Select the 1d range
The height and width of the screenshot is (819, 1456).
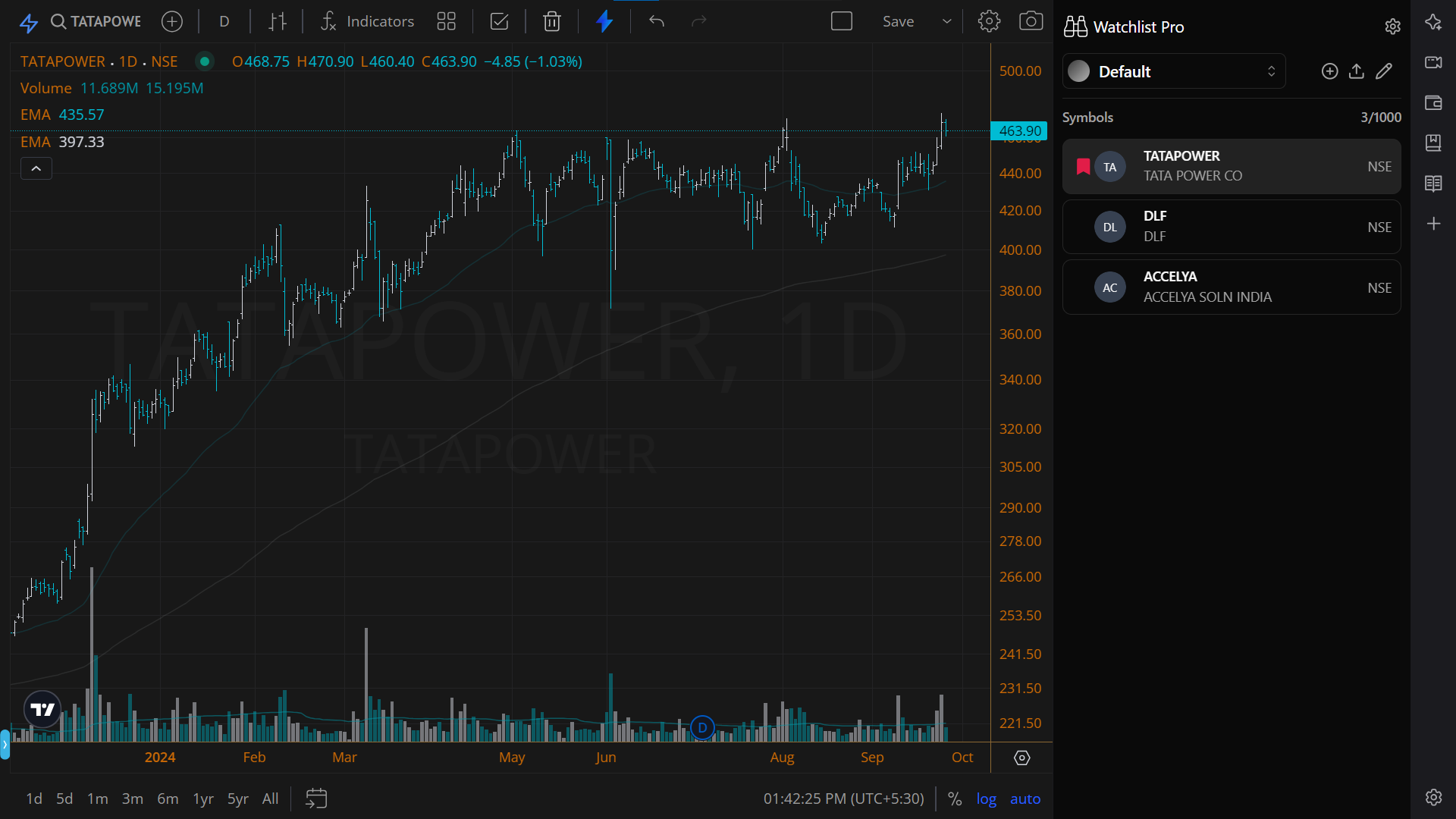coord(34,799)
